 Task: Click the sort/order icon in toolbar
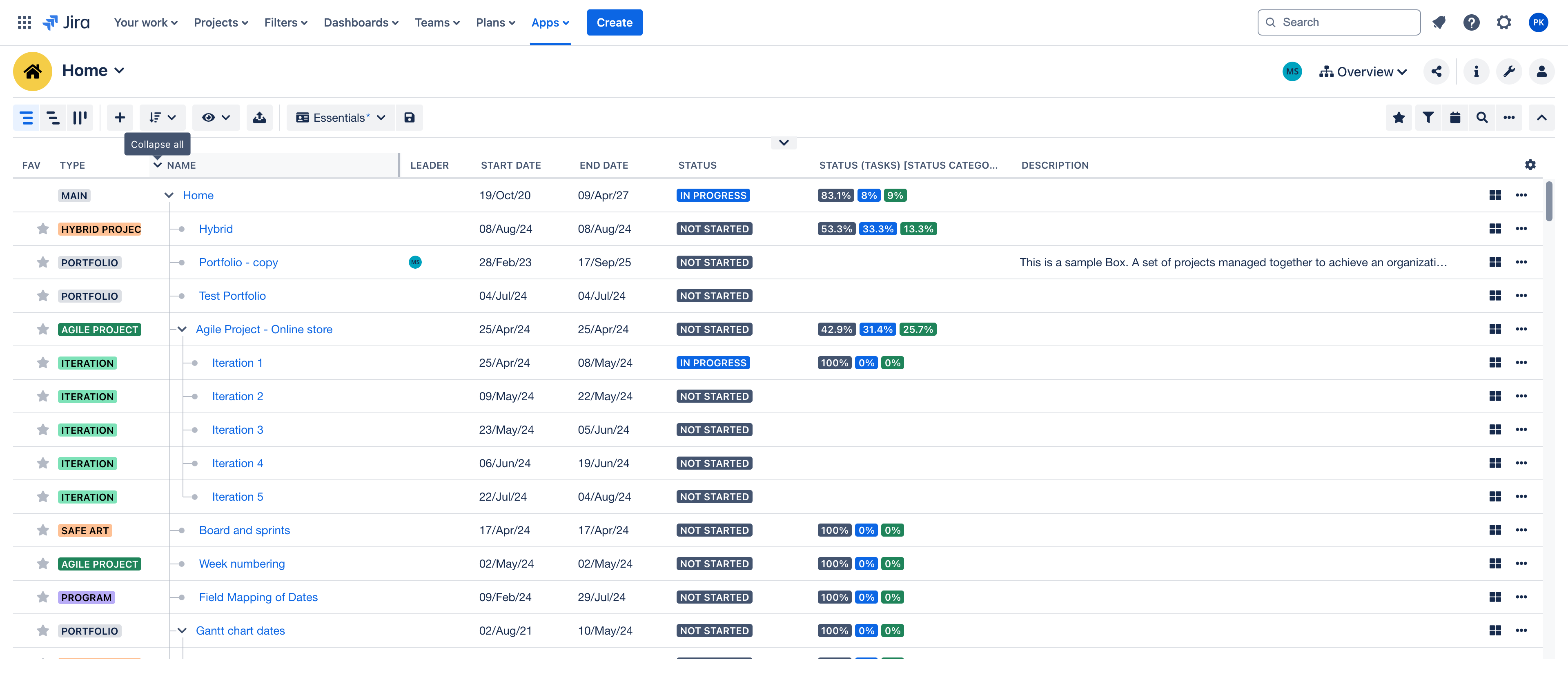(160, 117)
